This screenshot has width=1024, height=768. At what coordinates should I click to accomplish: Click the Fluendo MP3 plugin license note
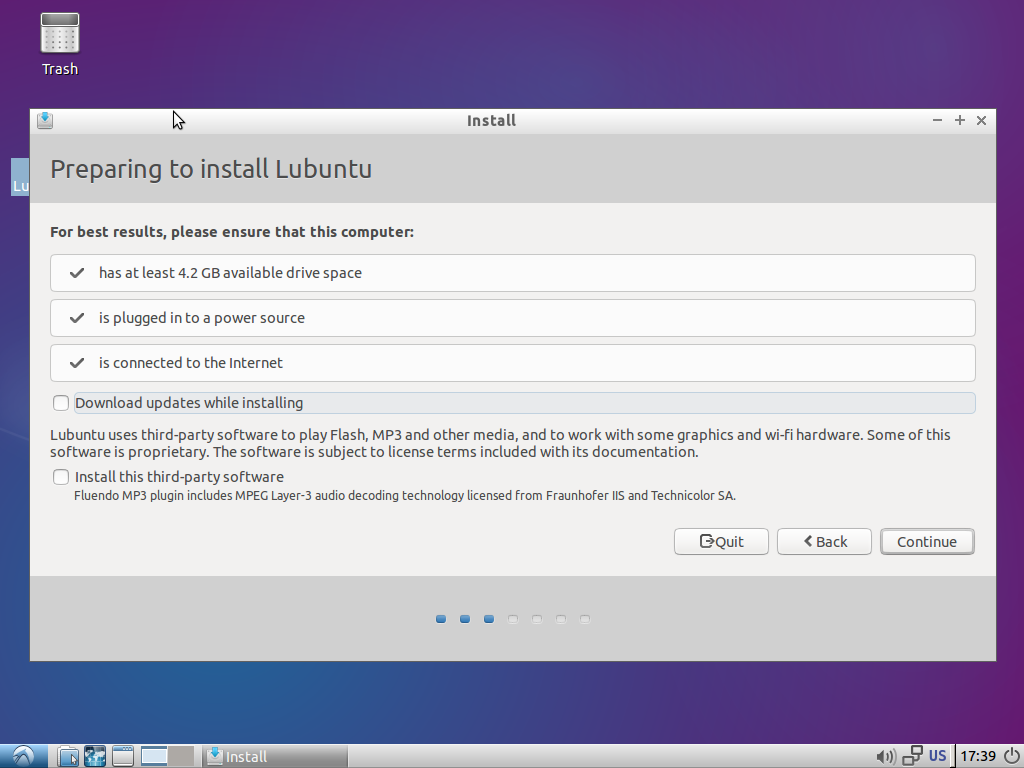click(405, 496)
